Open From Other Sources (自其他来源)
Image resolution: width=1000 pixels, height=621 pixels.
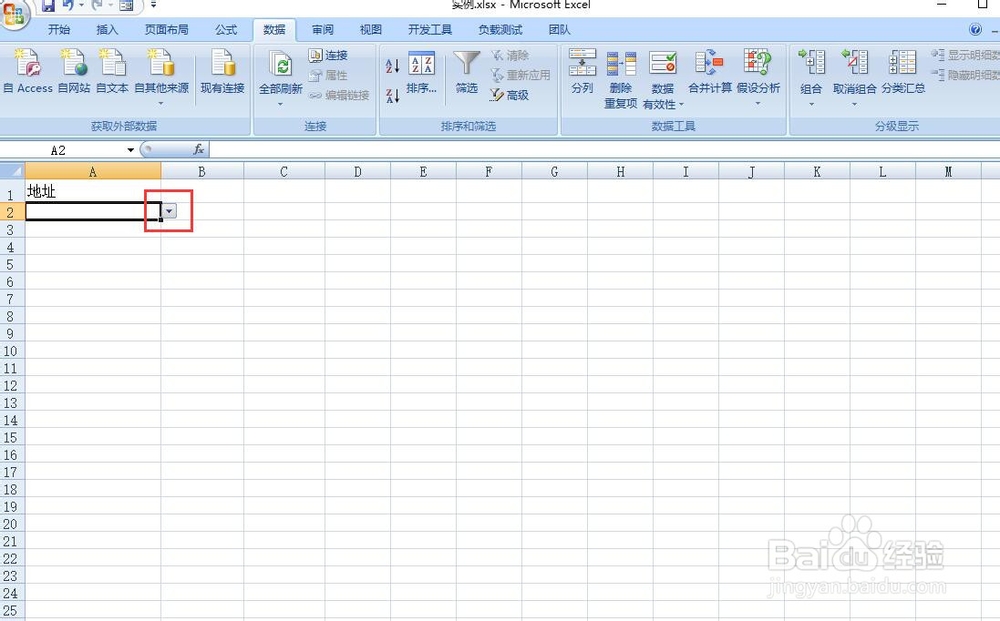coord(161,77)
